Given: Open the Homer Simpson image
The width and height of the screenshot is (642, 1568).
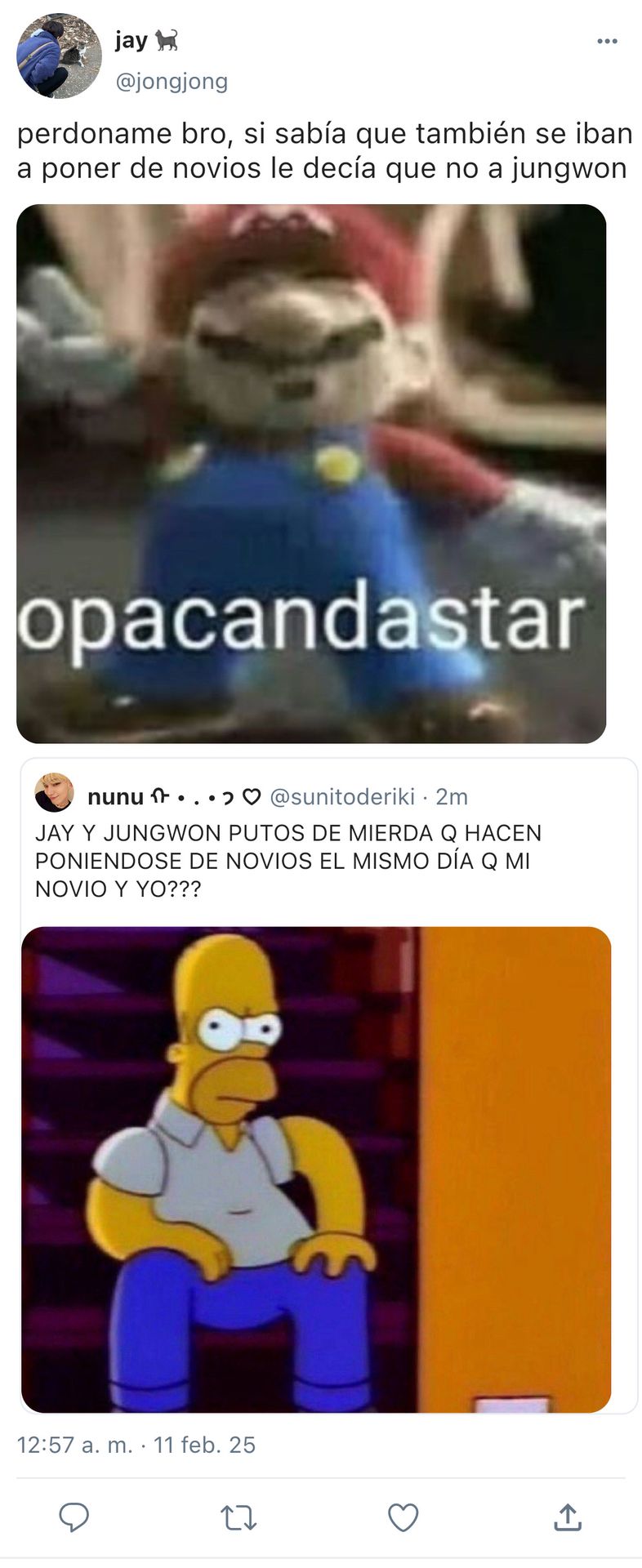Looking at the screenshot, I should coord(316,1169).
